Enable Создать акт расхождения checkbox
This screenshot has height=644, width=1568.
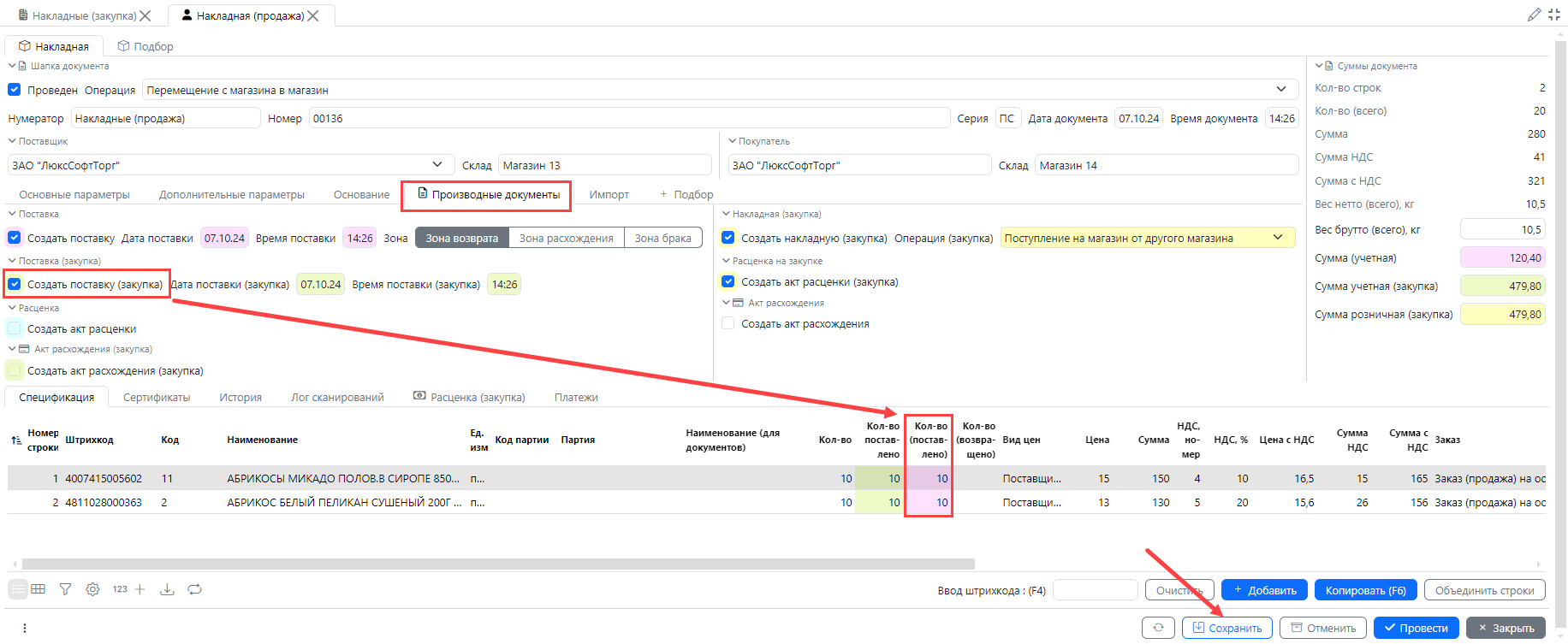(728, 323)
